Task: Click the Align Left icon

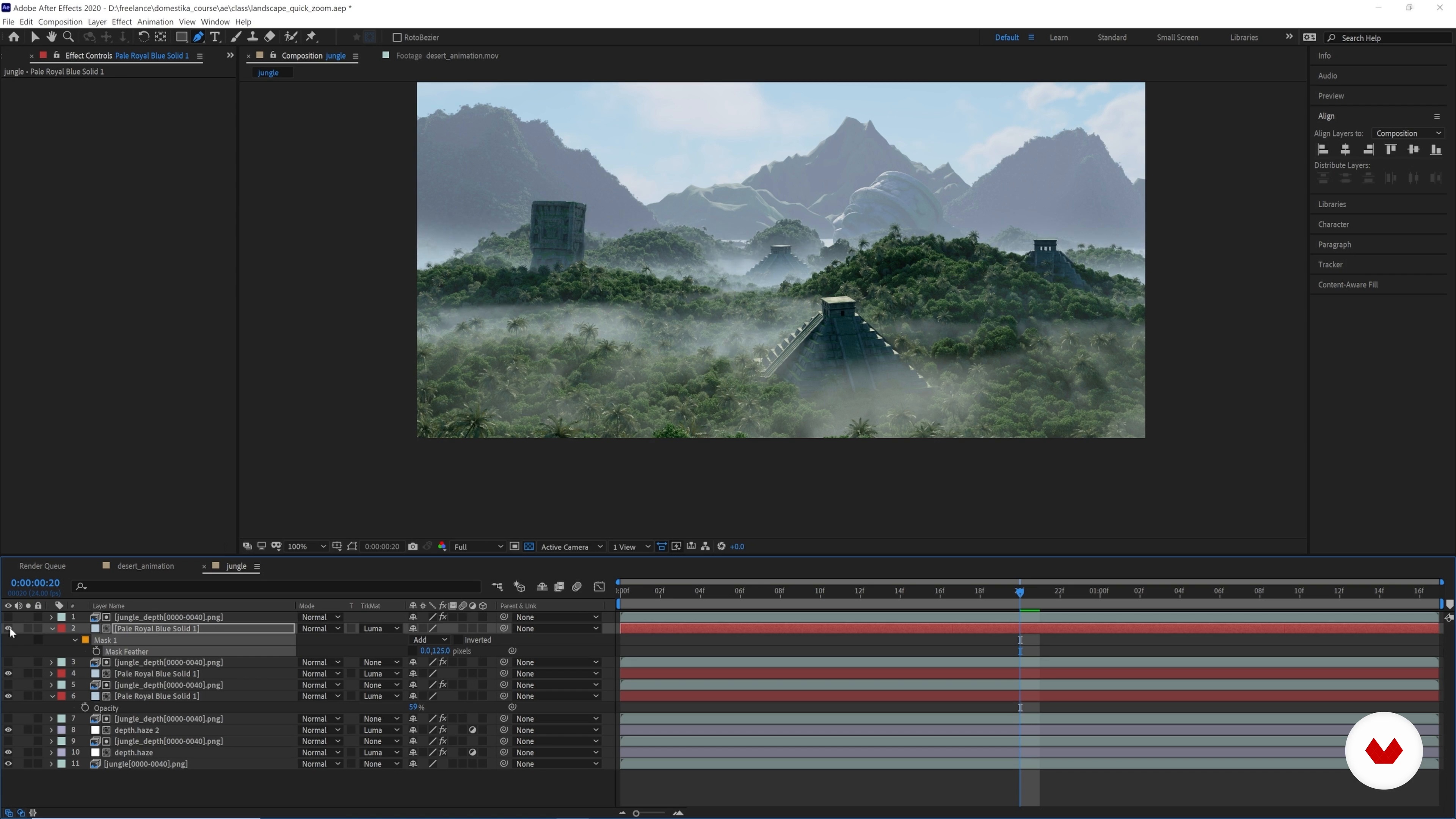Action: (1323, 150)
